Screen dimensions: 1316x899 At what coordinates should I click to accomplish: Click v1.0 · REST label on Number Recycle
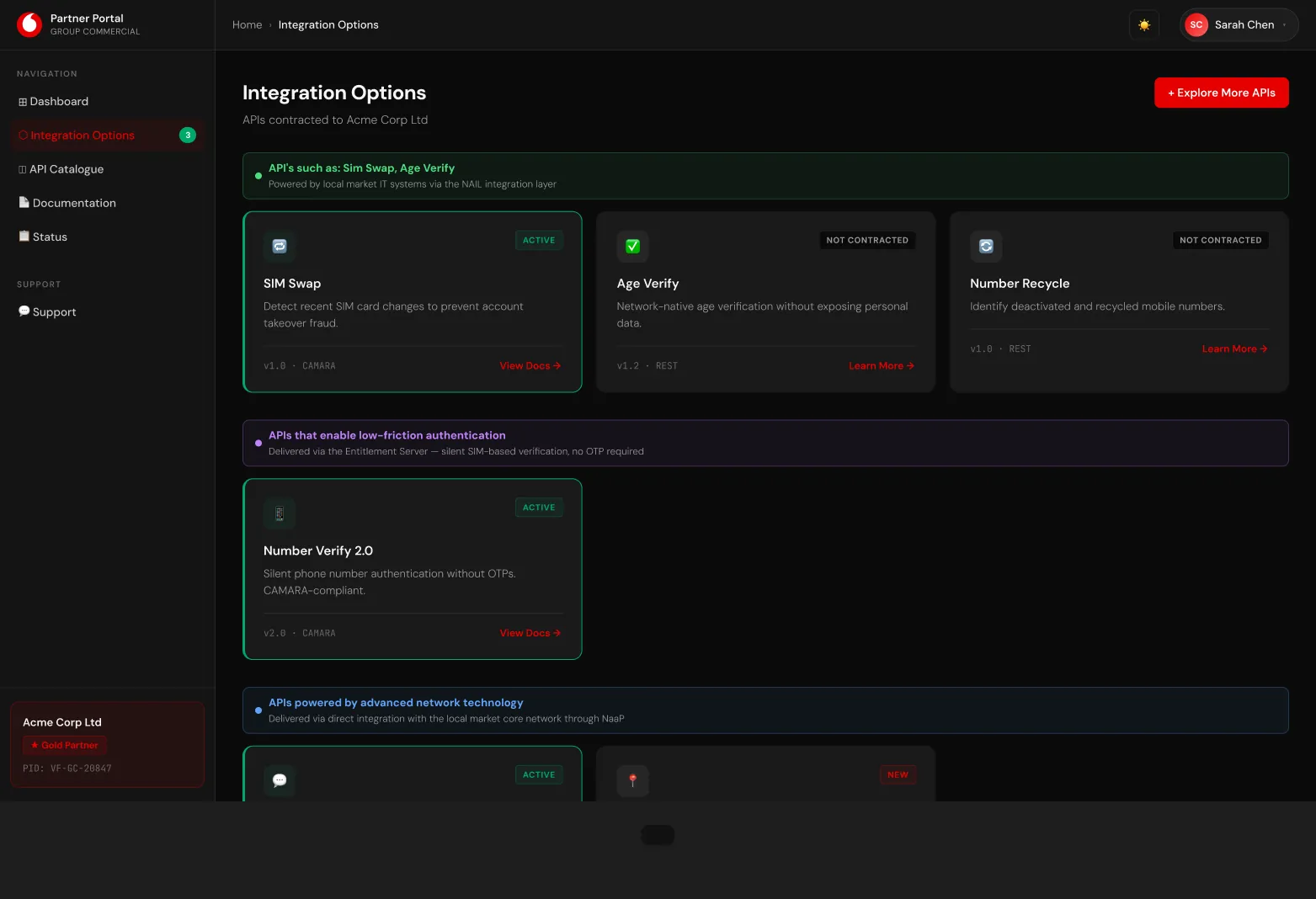click(x=1000, y=349)
